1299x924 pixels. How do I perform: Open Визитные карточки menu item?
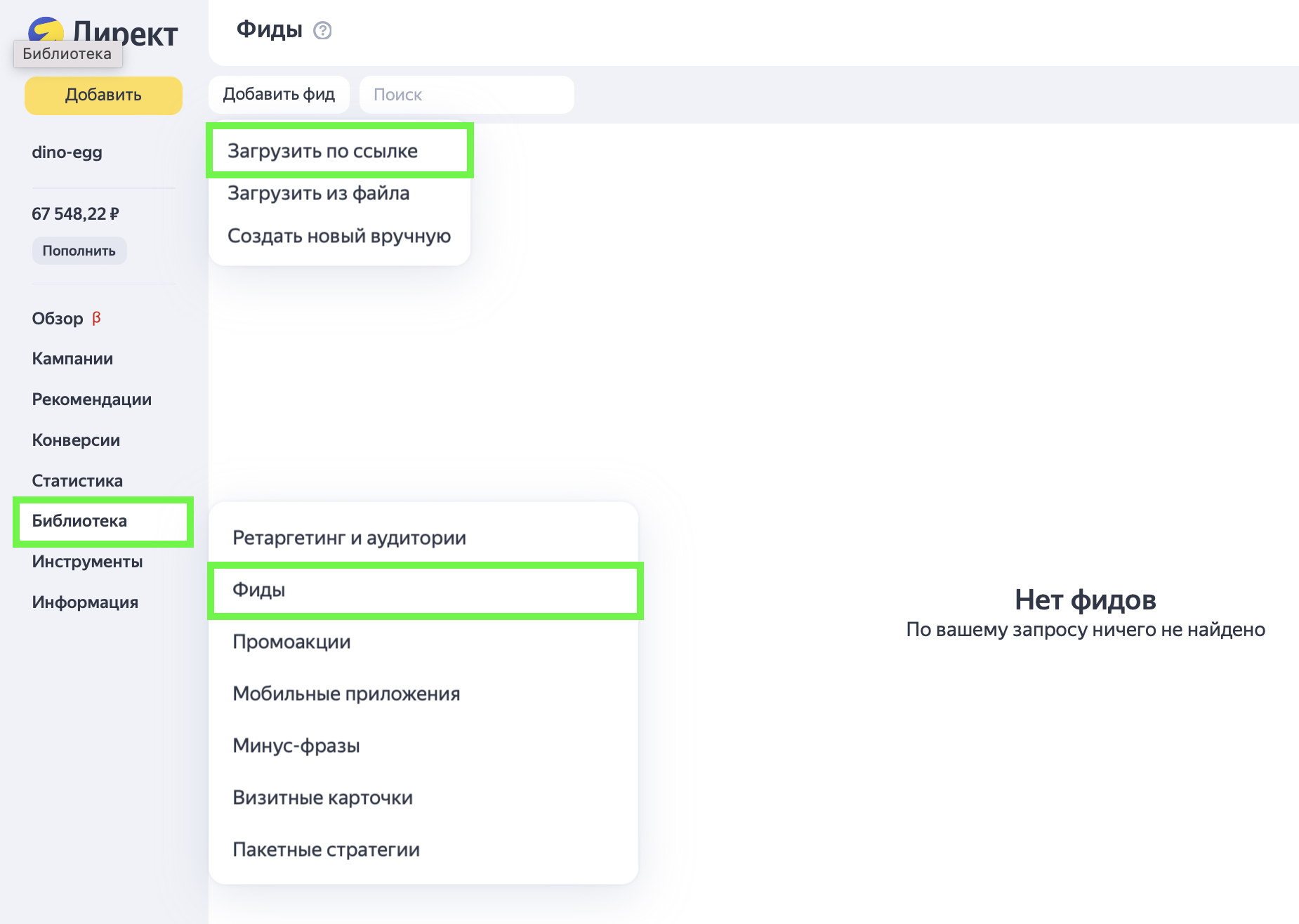[322, 798]
